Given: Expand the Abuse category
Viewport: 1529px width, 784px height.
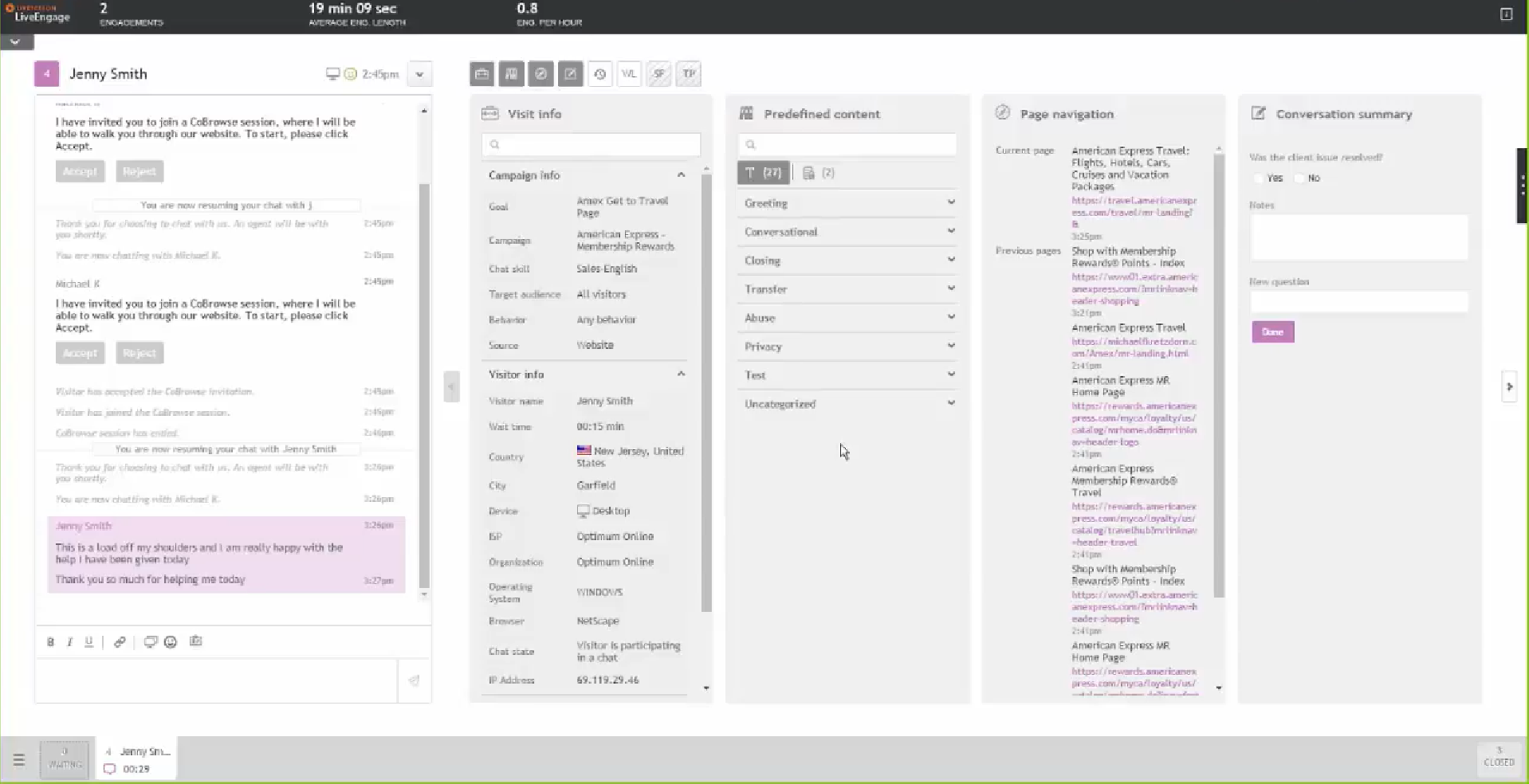Looking at the screenshot, I should point(848,318).
